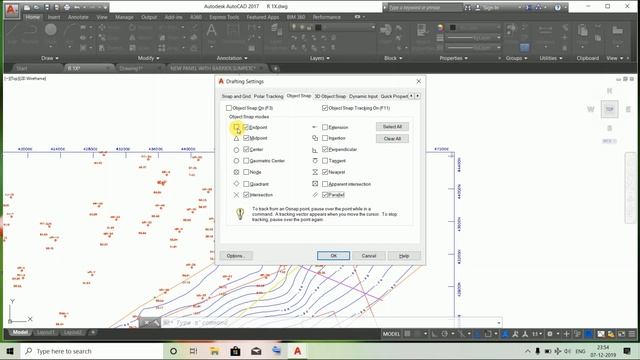Open File Explorer from the taskbar
Viewport: 640px width, 360px height.
tap(214, 351)
